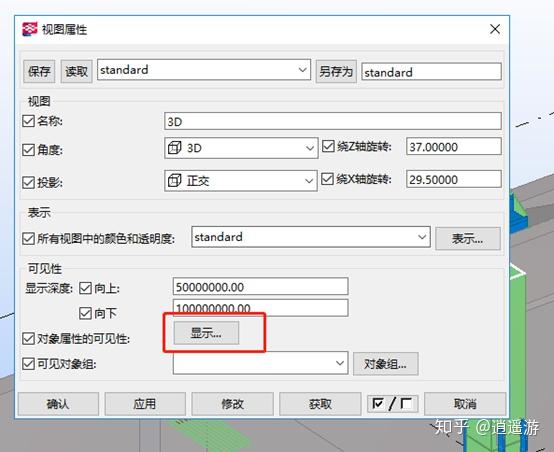
Task: Toggle the 可见对象组 checkbox
Action: coord(28,364)
